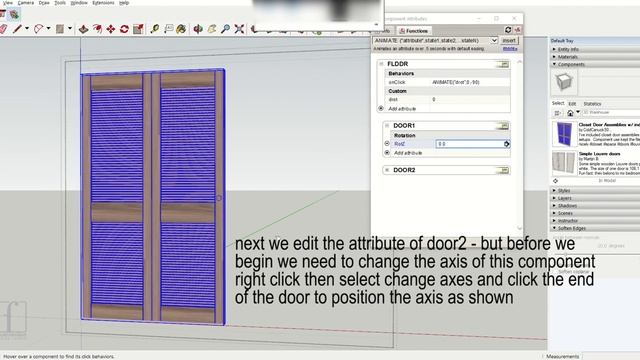
Task: Select the Zoom Extents tool
Action: (x=239, y=29)
